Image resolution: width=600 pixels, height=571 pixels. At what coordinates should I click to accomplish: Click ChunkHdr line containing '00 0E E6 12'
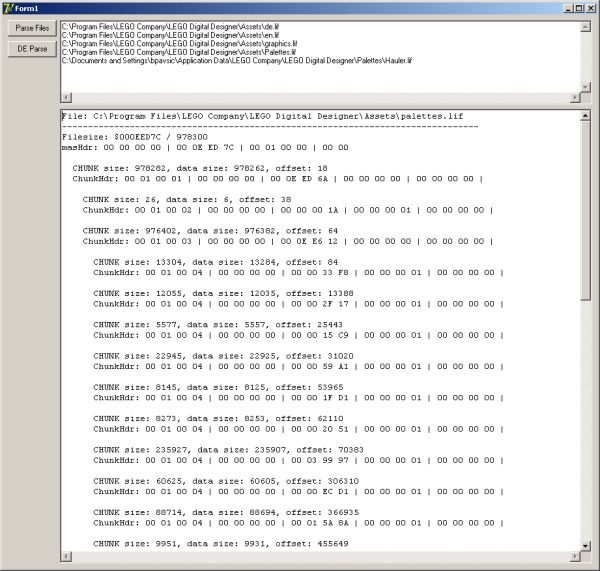[288, 241]
